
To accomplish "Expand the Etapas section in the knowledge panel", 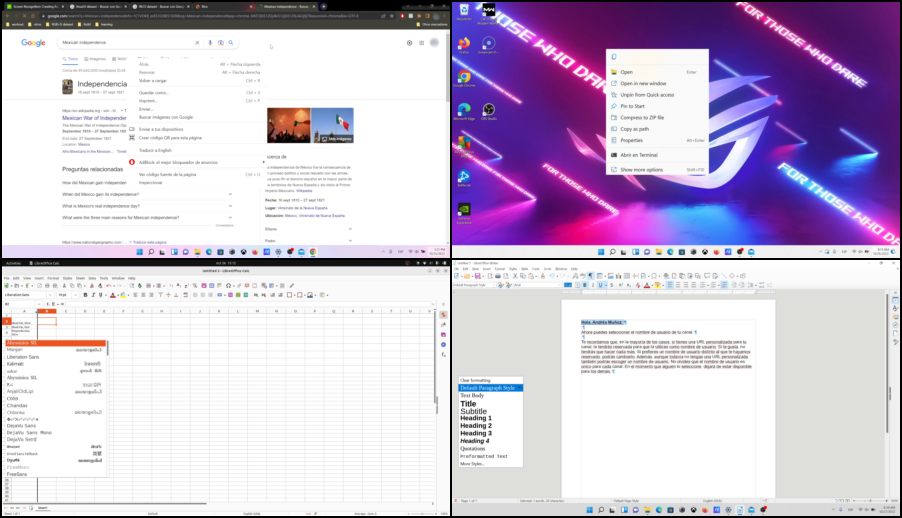I will click(350, 229).
